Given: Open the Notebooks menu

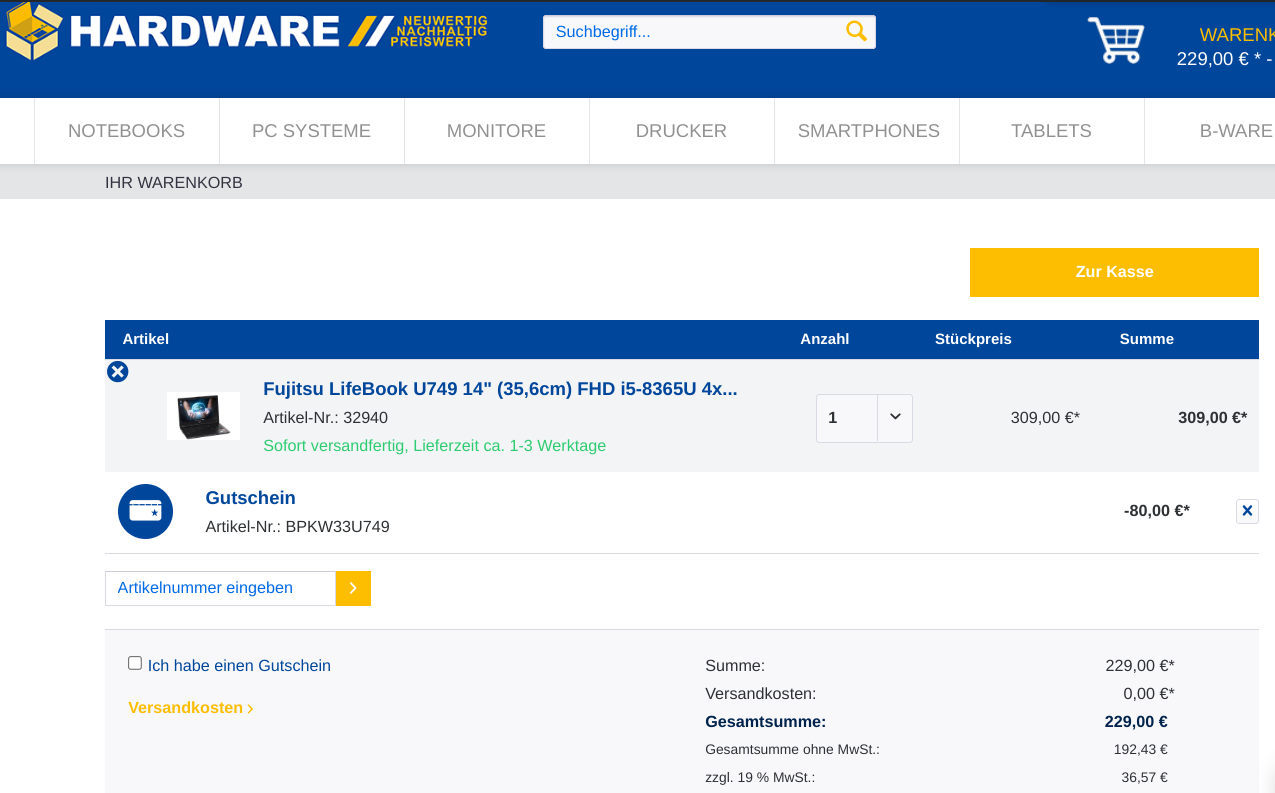Looking at the screenshot, I should tap(127, 131).
